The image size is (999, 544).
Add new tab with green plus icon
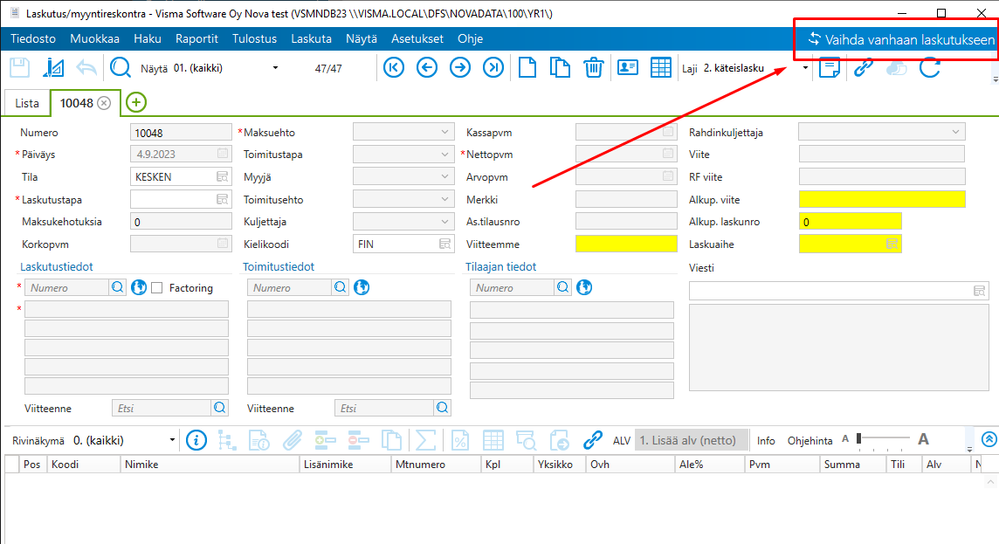coord(136,102)
